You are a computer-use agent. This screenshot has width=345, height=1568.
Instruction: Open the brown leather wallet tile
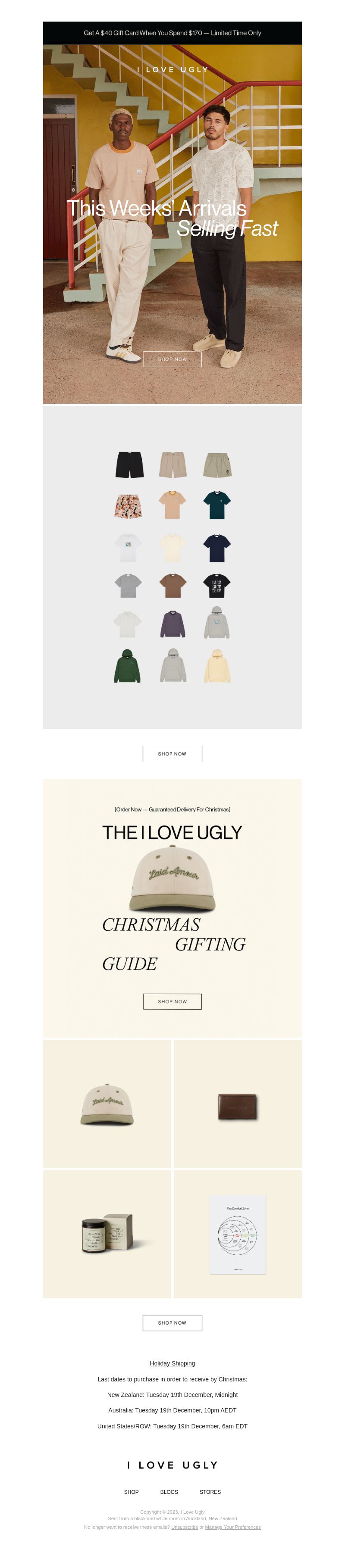tap(238, 1104)
